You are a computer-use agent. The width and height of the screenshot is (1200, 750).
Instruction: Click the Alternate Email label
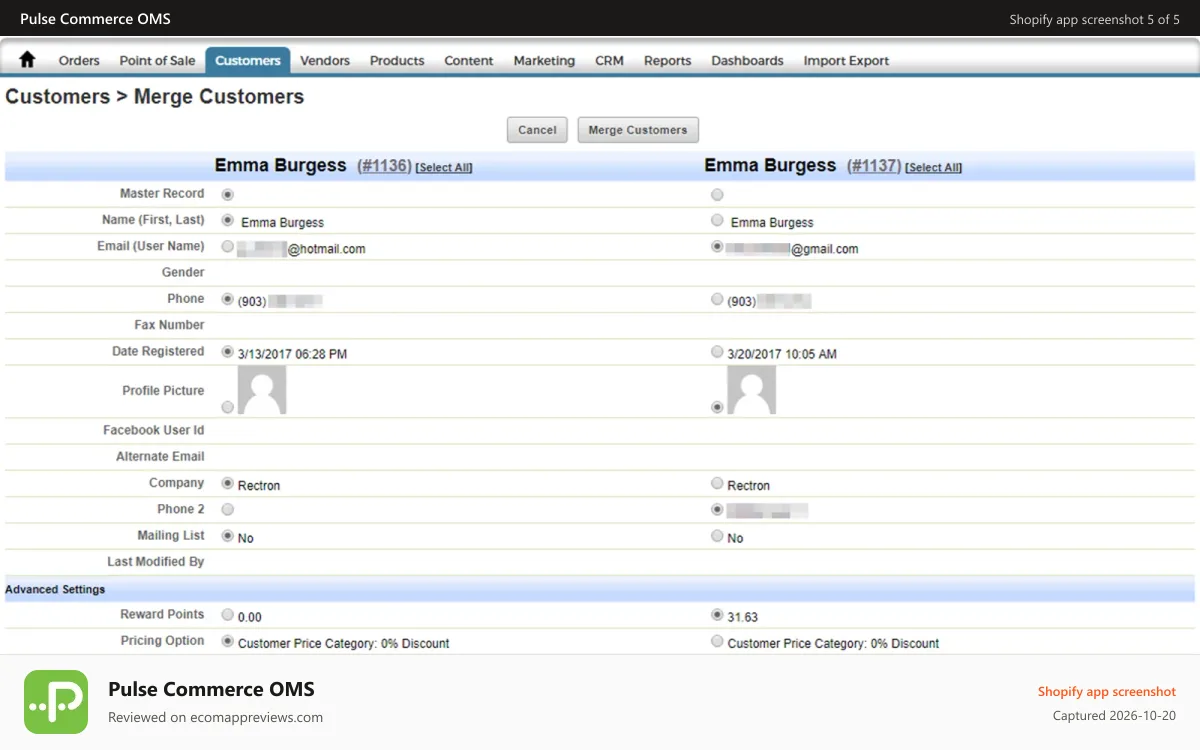click(160, 457)
